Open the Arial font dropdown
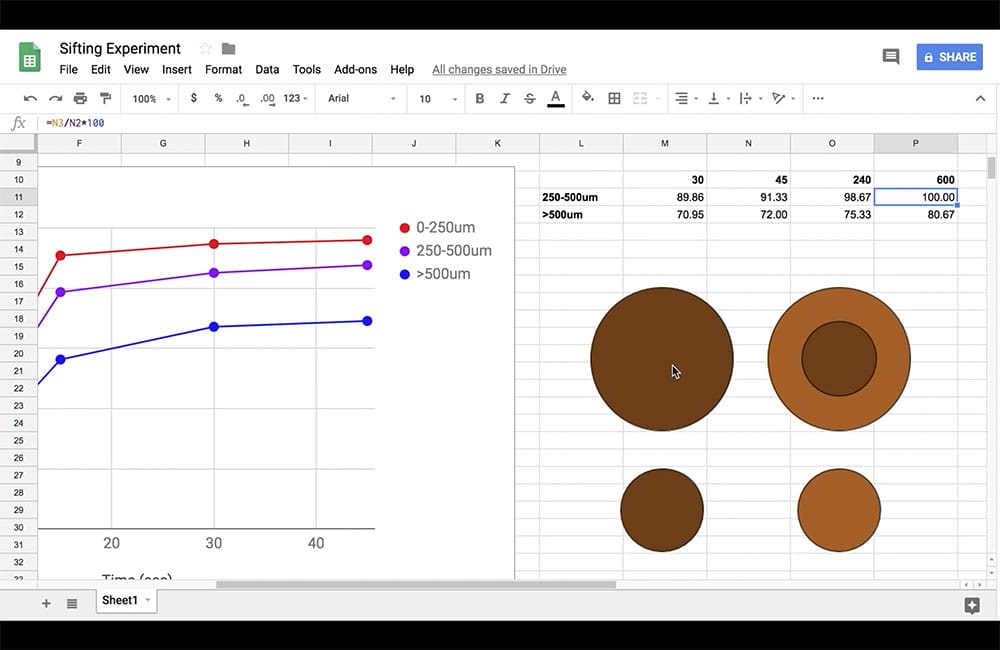1000x650 pixels. [x=361, y=99]
